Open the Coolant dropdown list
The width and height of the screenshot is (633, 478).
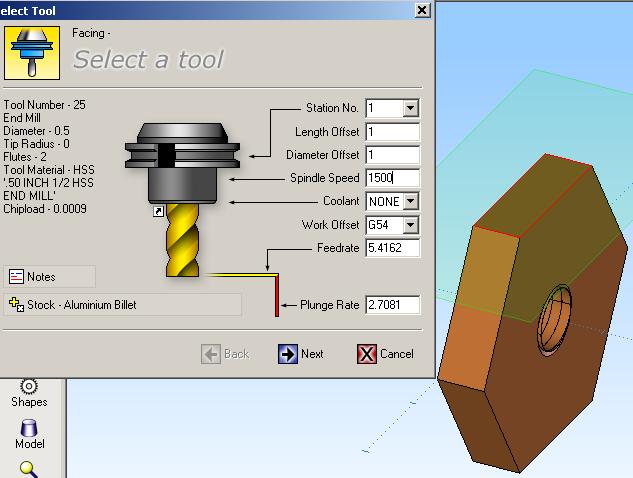(x=410, y=201)
